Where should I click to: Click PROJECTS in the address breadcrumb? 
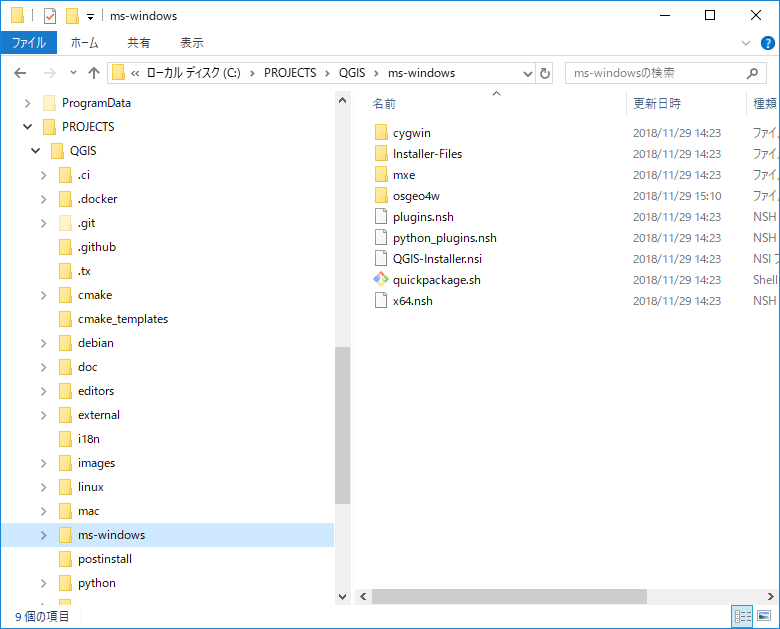pyautogui.click(x=290, y=73)
